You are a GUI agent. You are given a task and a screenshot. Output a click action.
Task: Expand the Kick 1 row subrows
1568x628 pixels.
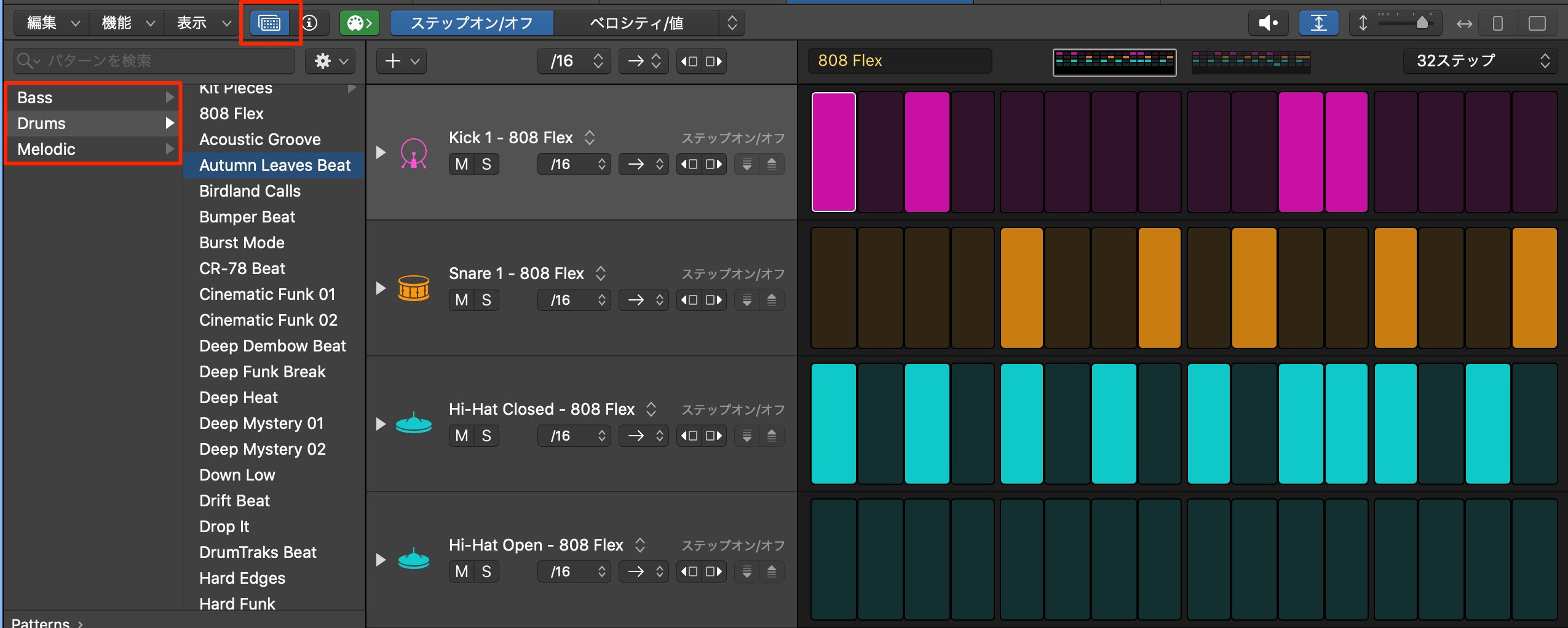(381, 152)
